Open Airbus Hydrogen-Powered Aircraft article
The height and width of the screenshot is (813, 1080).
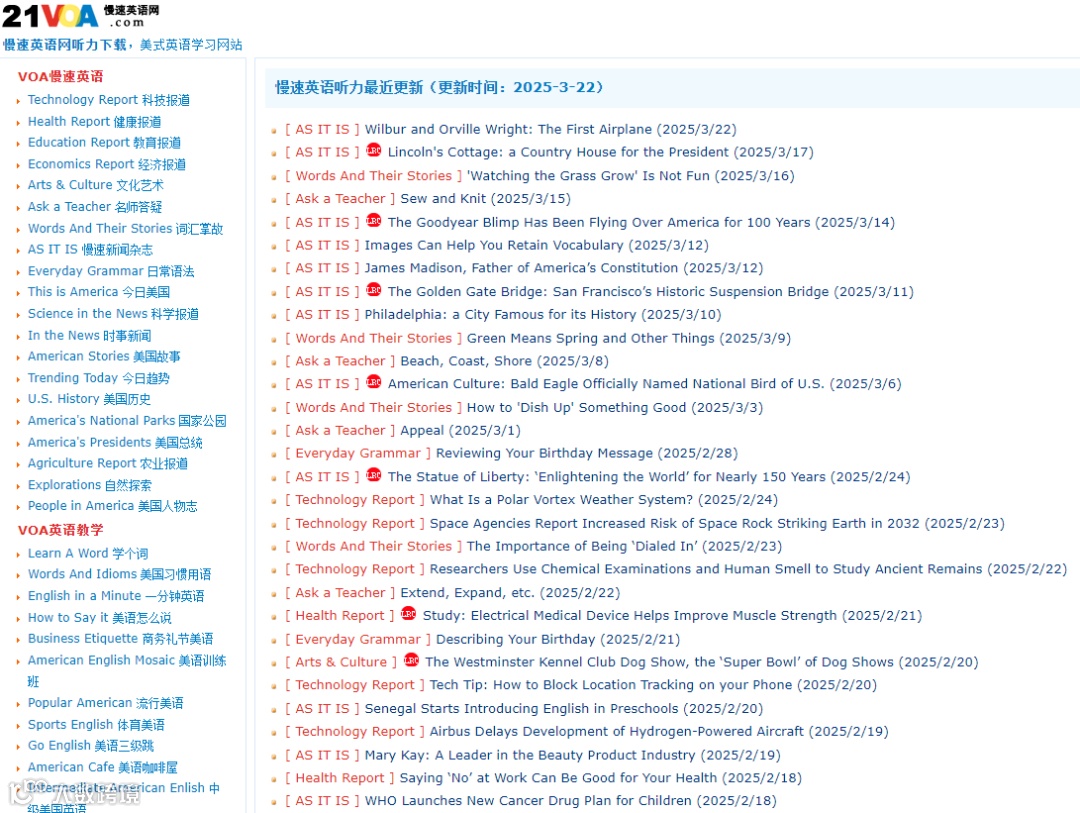coord(659,732)
